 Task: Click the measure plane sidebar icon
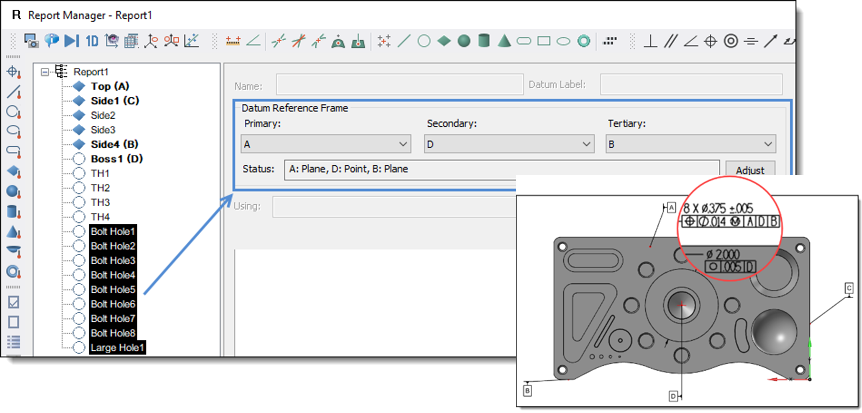click(14, 172)
